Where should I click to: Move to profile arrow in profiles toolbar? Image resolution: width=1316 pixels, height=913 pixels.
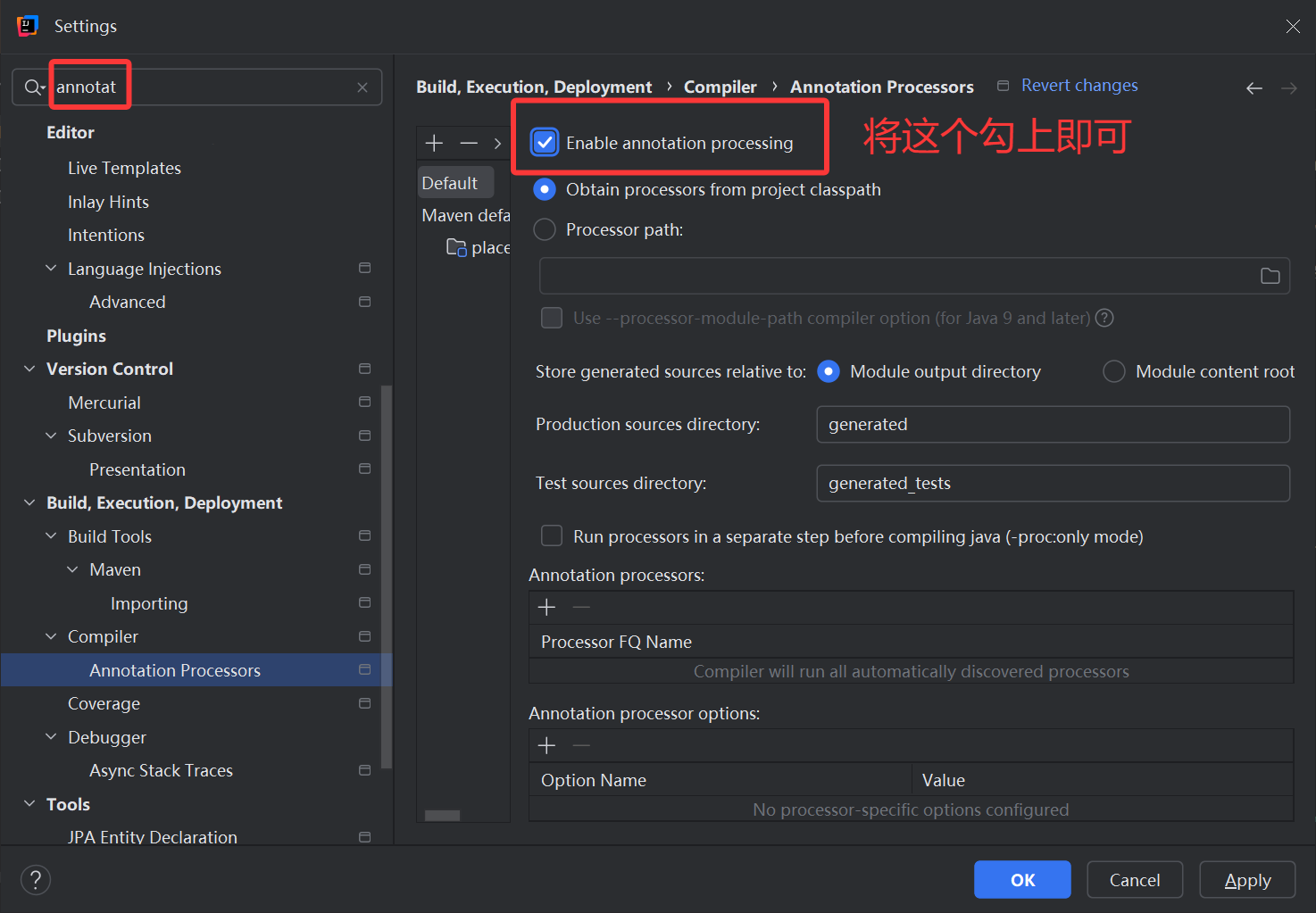498,143
